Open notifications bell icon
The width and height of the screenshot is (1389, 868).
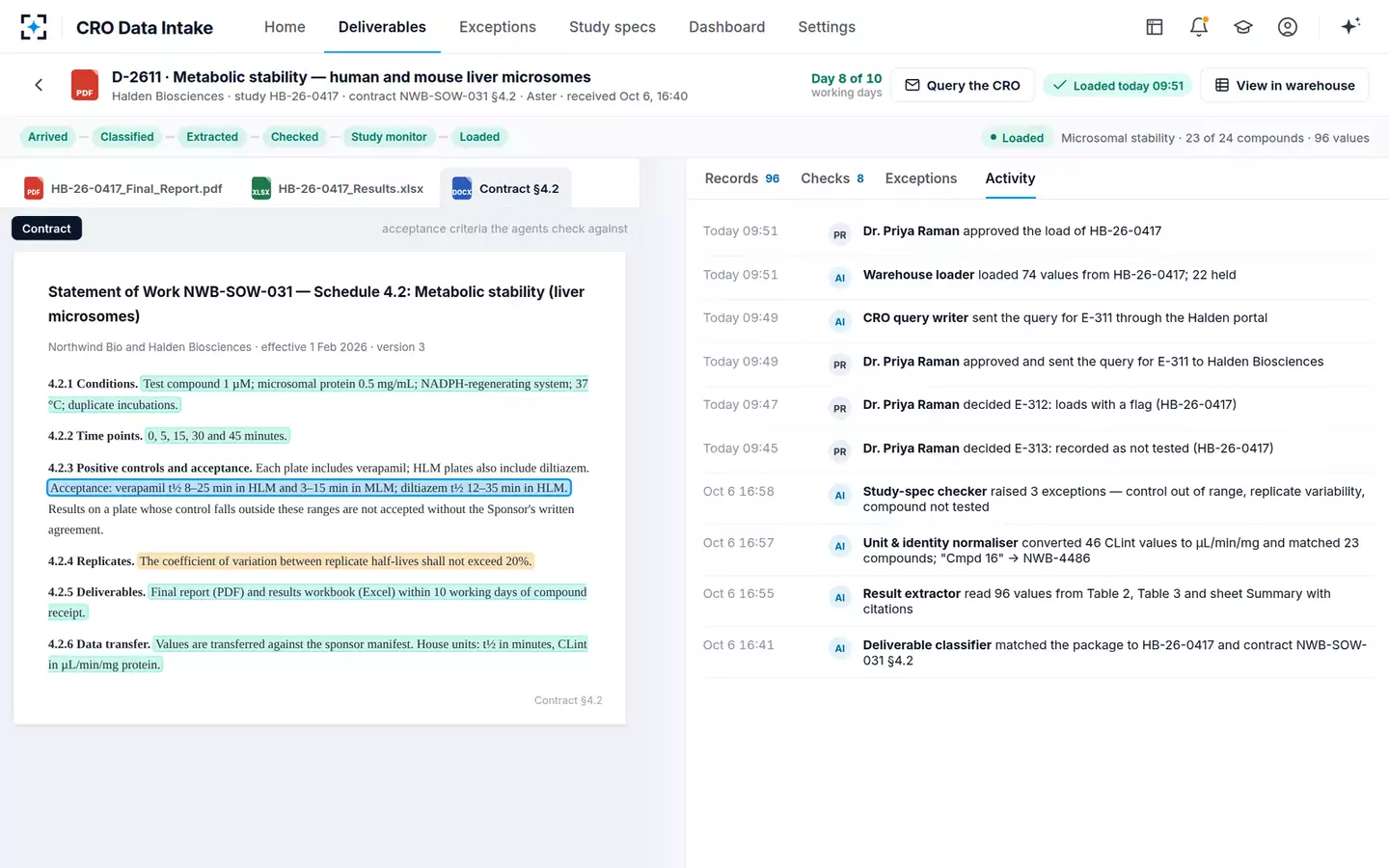(1199, 27)
